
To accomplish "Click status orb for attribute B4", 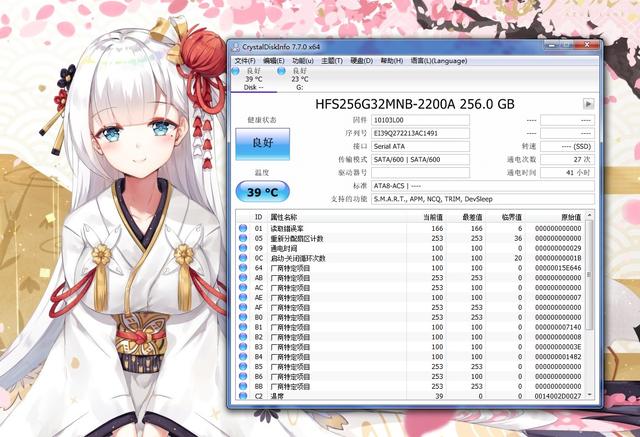I will pyautogui.click(x=243, y=357).
